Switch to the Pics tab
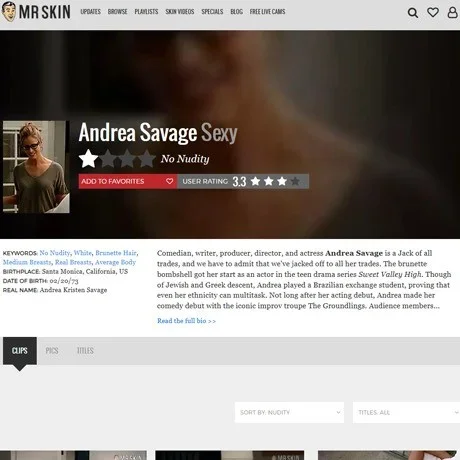This screenshot has height=460, width=460. click(52, 351)
